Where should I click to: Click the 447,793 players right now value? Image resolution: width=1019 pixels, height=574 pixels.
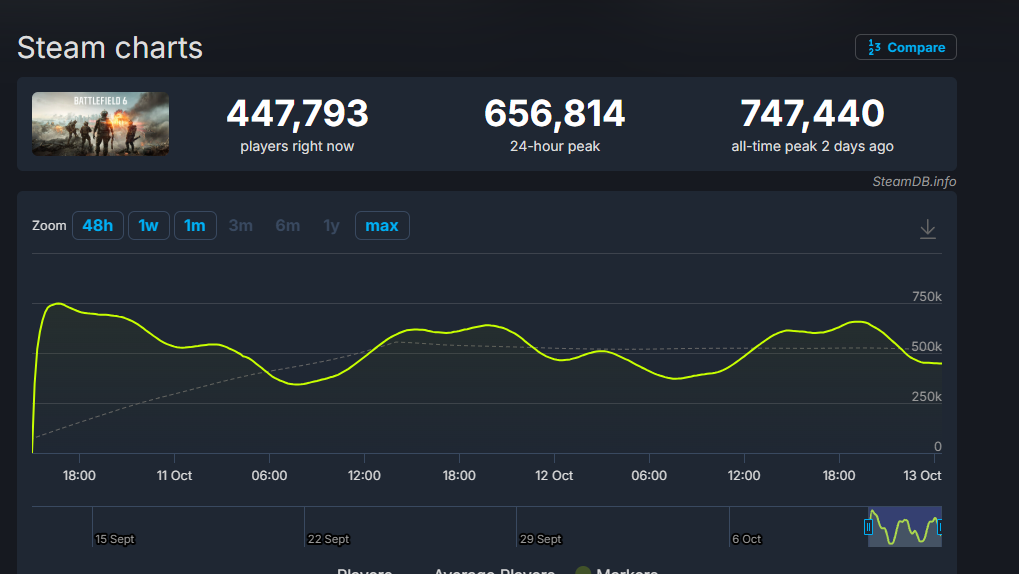297,113
